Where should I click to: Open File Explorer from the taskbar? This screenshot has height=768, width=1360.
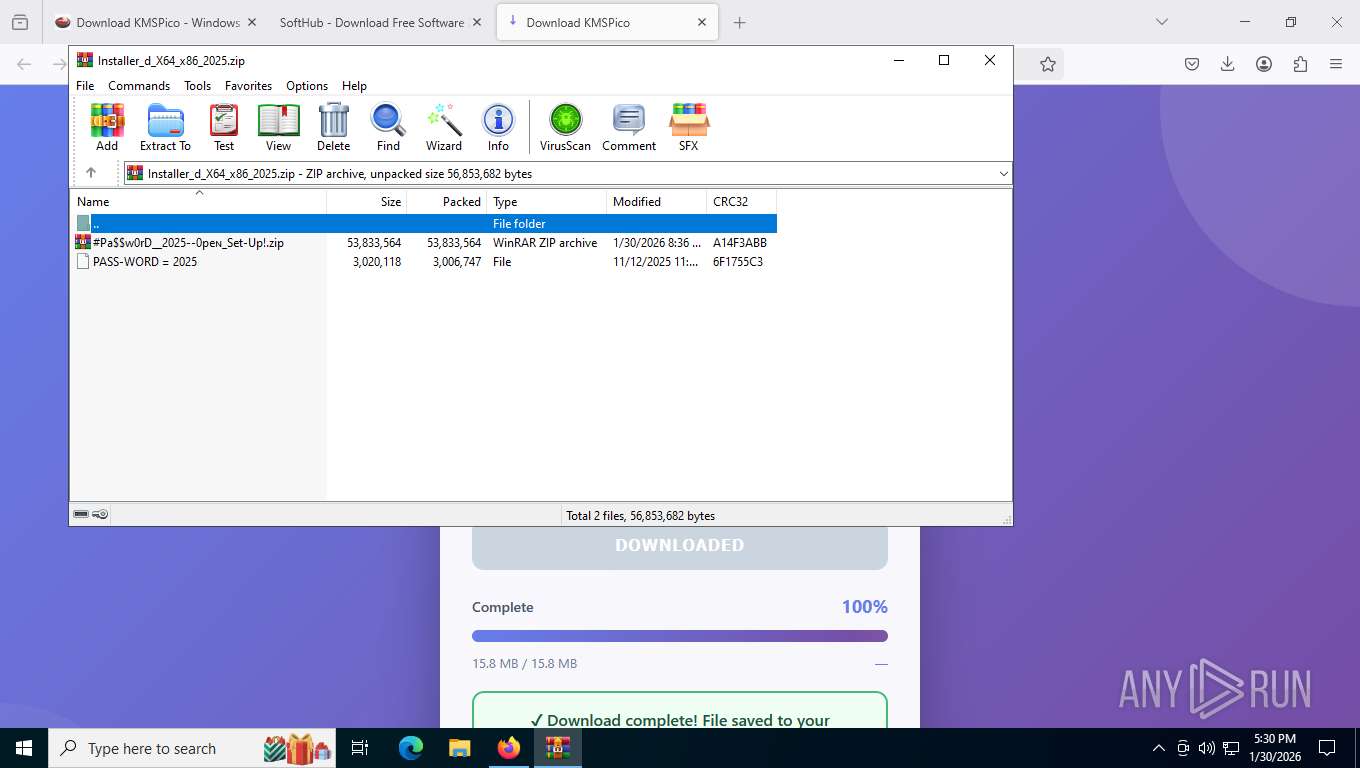point(459,748)
